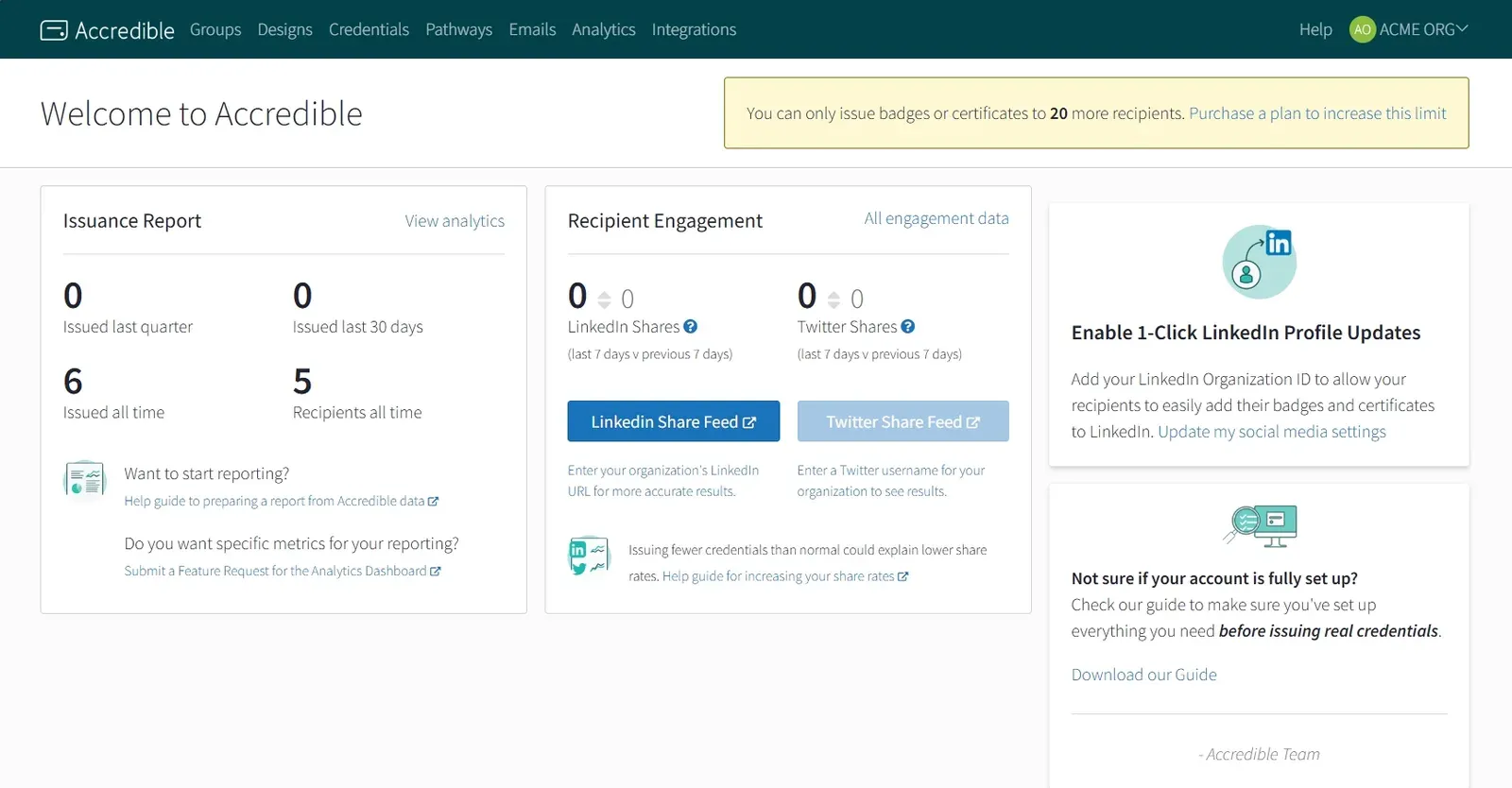Click the Twitter Shares up-down trend arrows
This screenshot has width=1512, height=788.
833,300
